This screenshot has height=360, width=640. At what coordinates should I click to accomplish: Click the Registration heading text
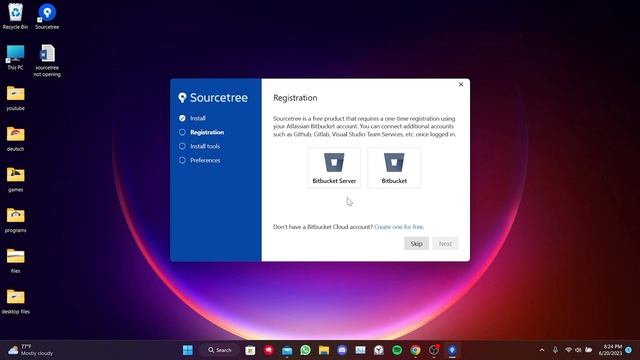coord(295,98)
